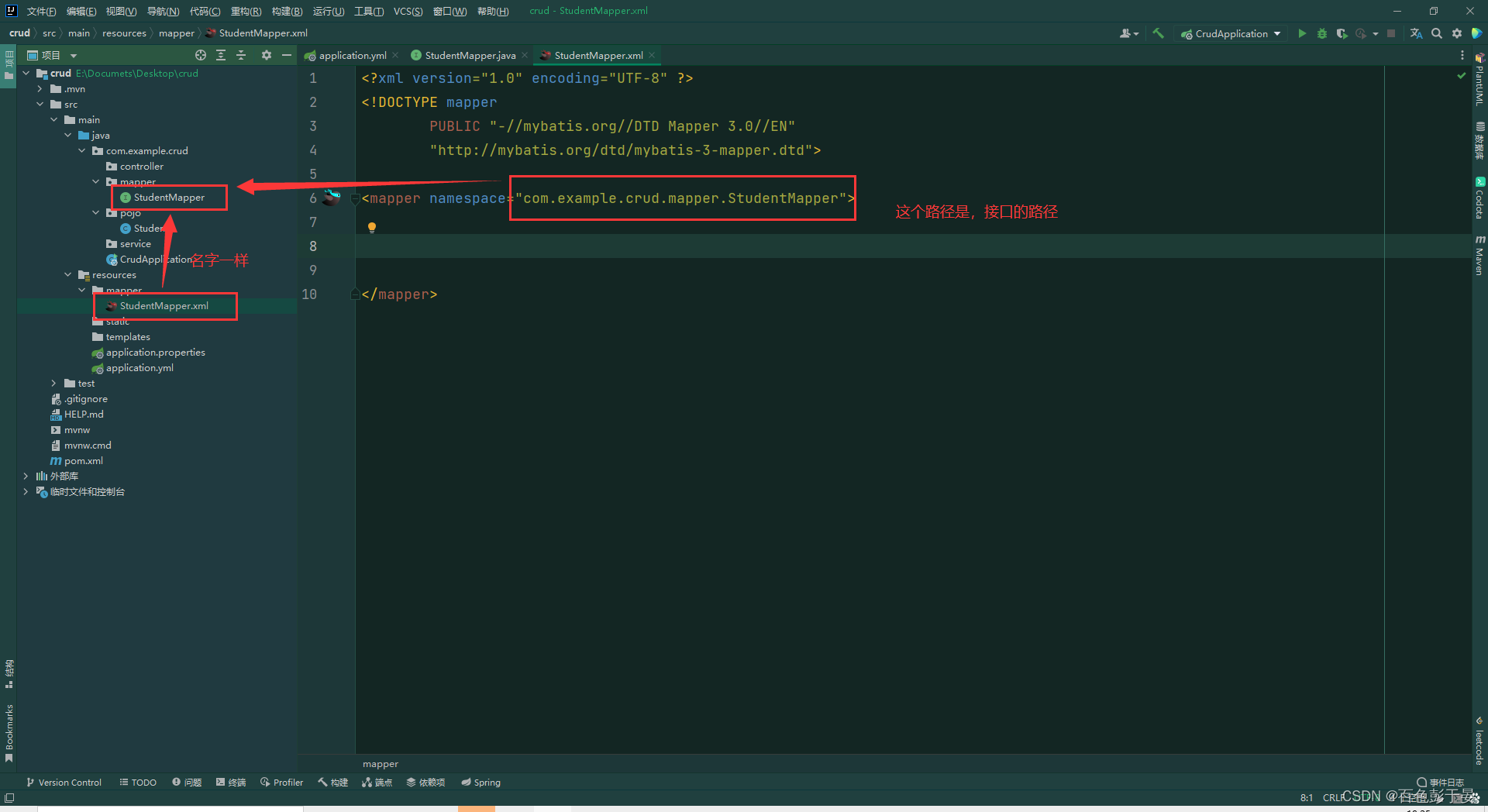Screen dimensions: 1488x812
Task: Click the 8:1 caret position in status bar
Action: (x=1307, y=797)
